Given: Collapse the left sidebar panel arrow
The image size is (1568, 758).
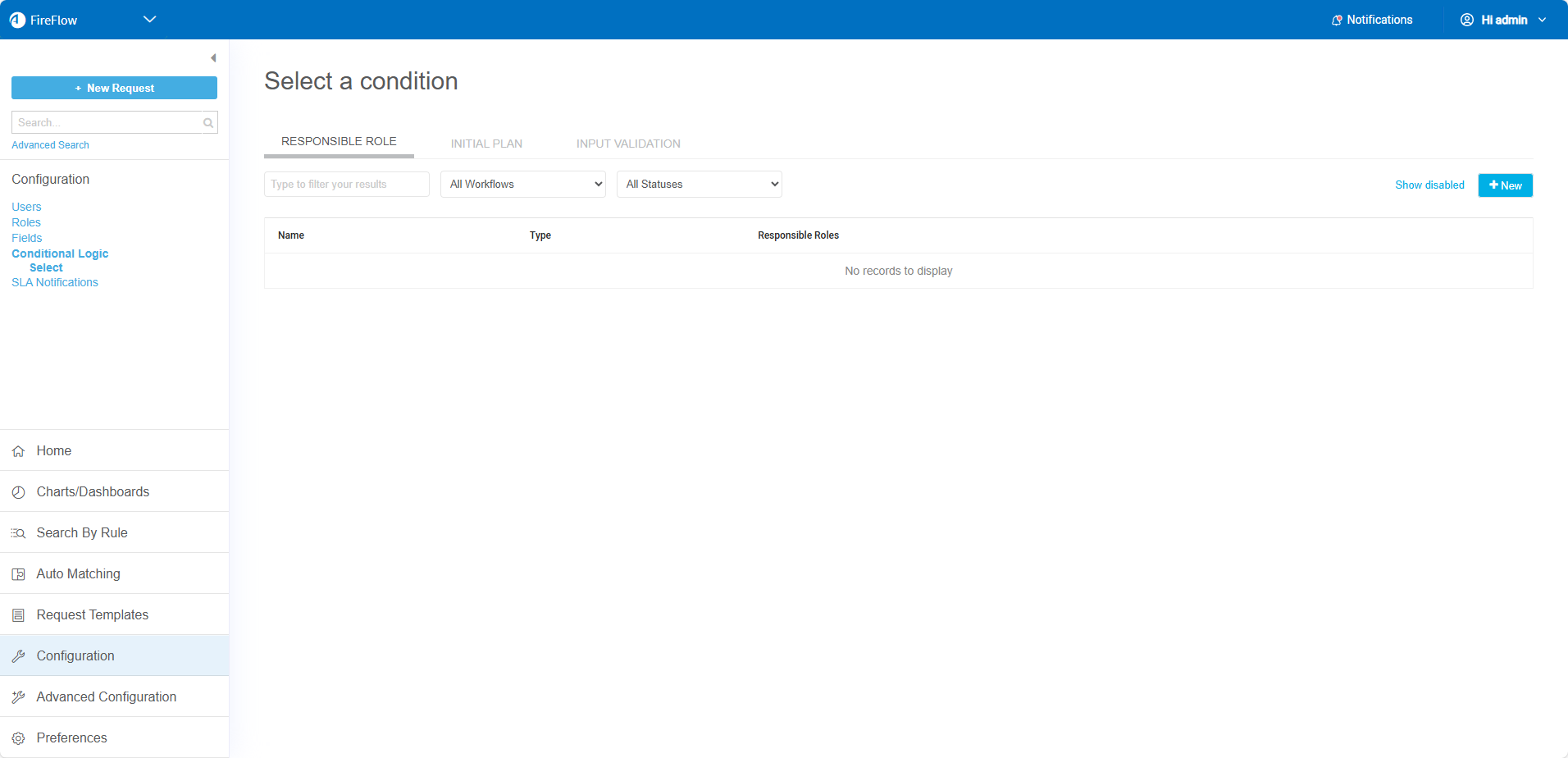Looking at the screenshot, I should coord(213,58).
